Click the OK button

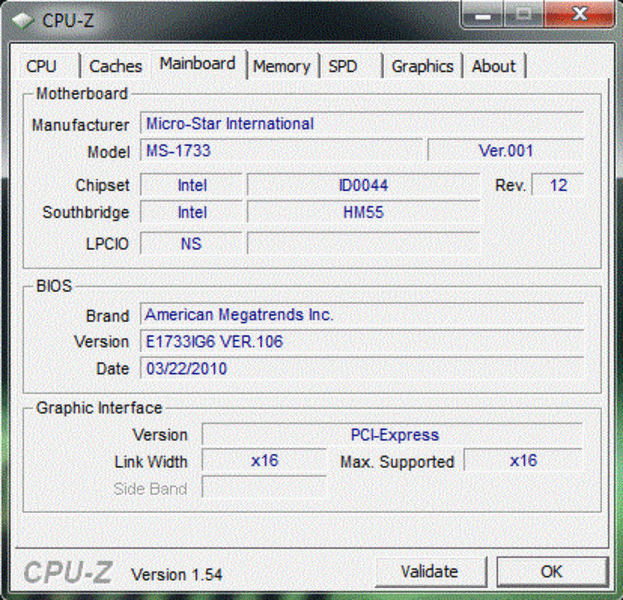pyautogui.click(x=552, y=572)
